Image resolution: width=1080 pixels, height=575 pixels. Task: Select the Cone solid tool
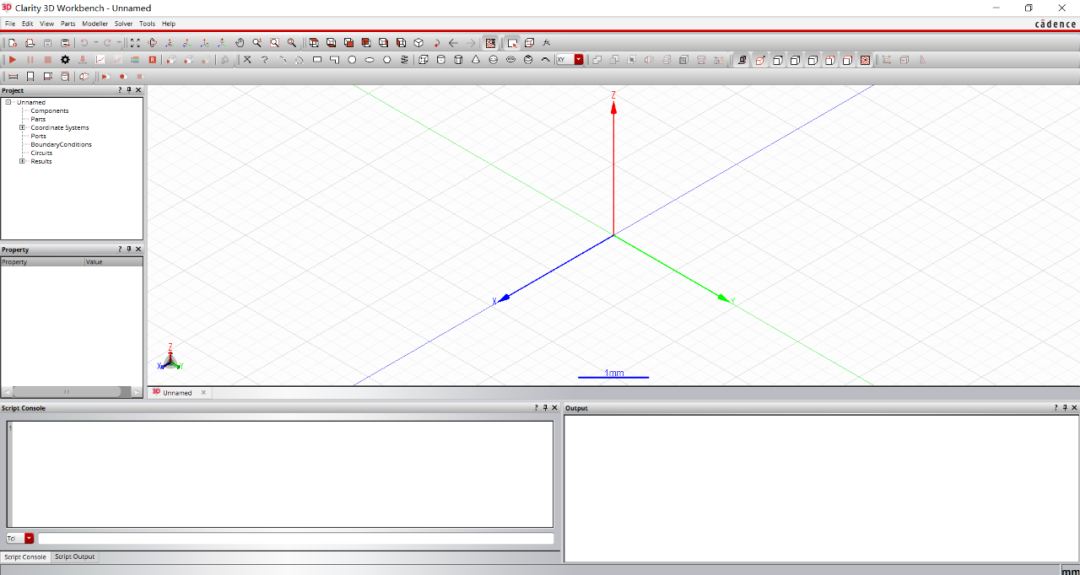click(x=476, y=60)
